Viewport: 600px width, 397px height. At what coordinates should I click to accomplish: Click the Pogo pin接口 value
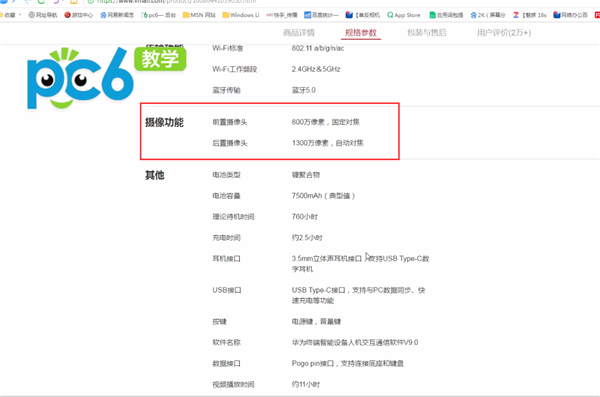click(348, 364)
